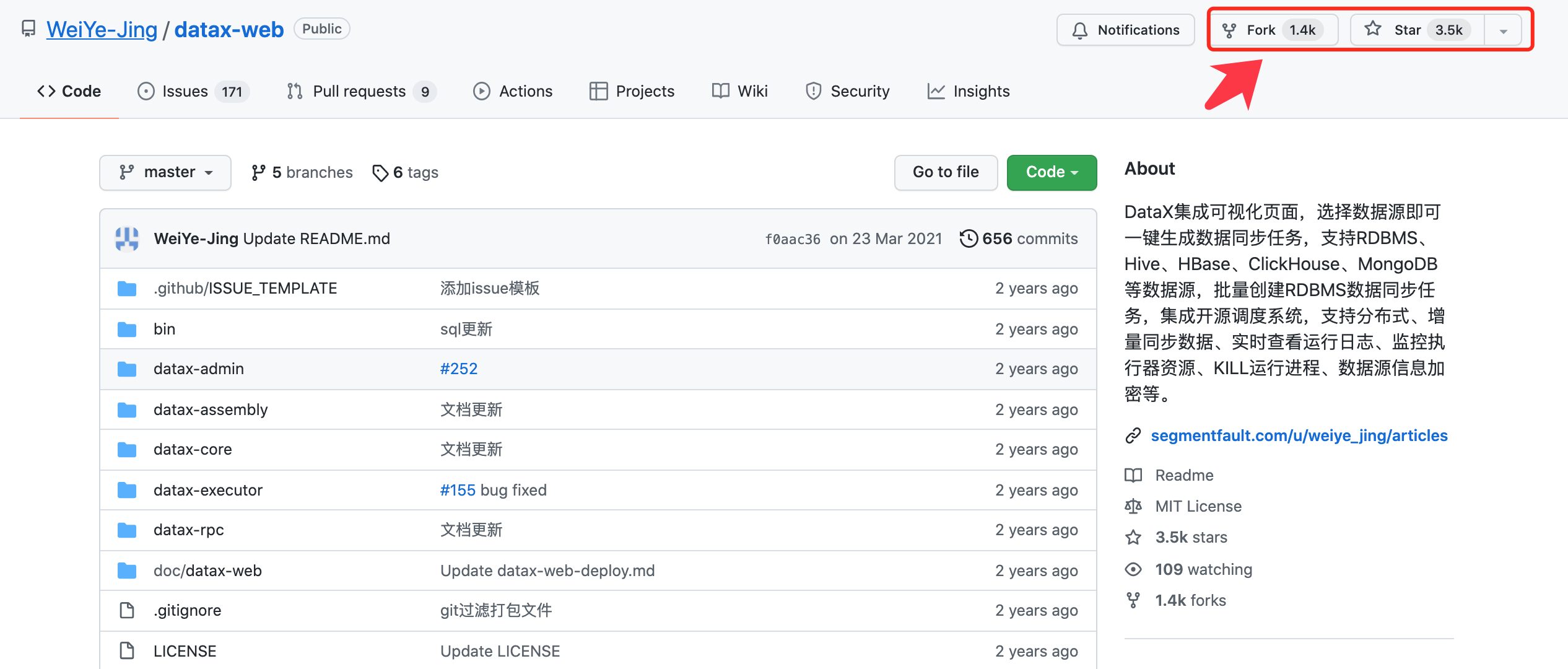Click the book icon beside Readme
The height and width of the screenshot is (669, 1568).
[1133, 475]
